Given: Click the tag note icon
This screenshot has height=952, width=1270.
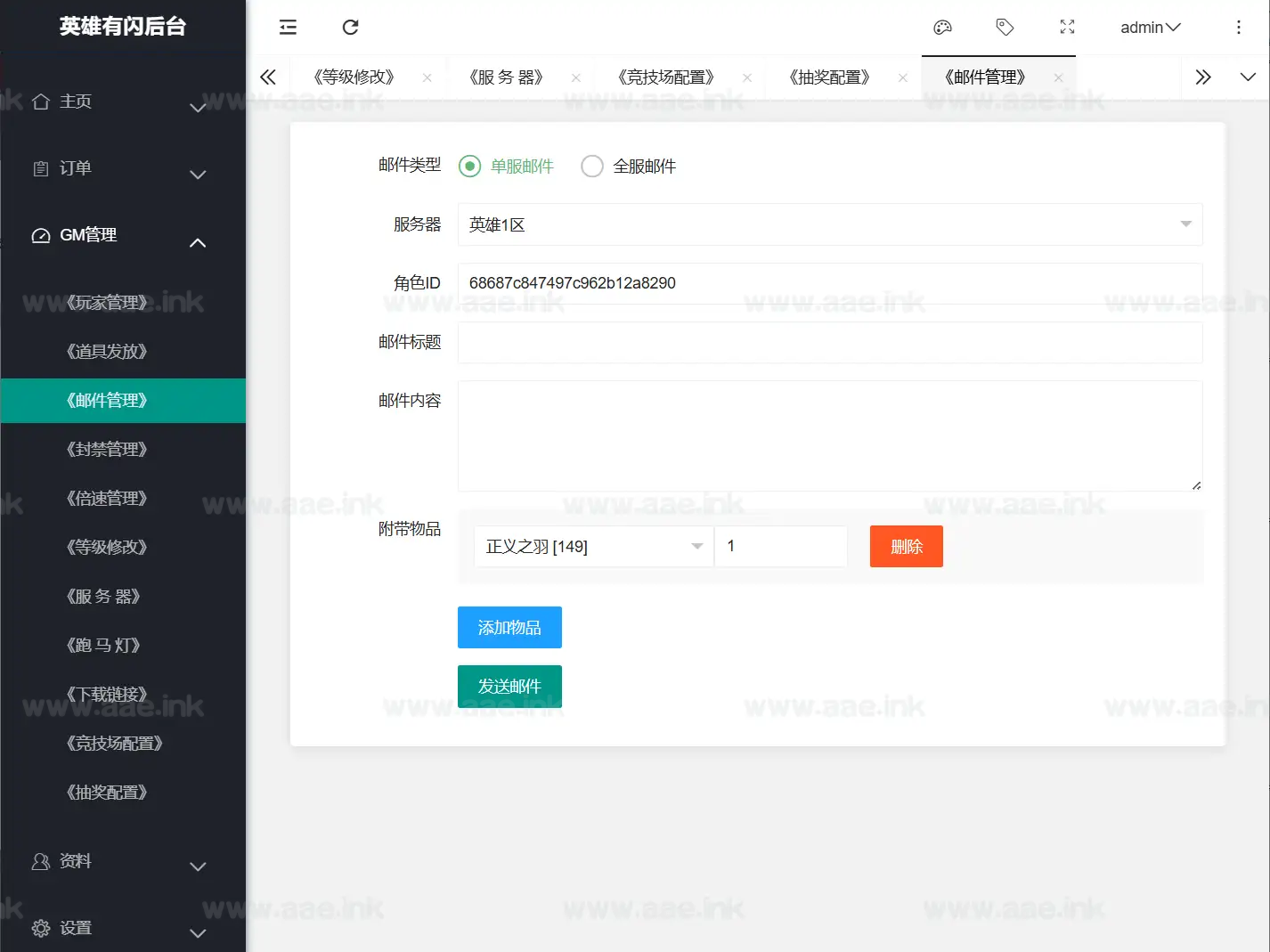Looking at the screenshot, I should (1005, 27).
